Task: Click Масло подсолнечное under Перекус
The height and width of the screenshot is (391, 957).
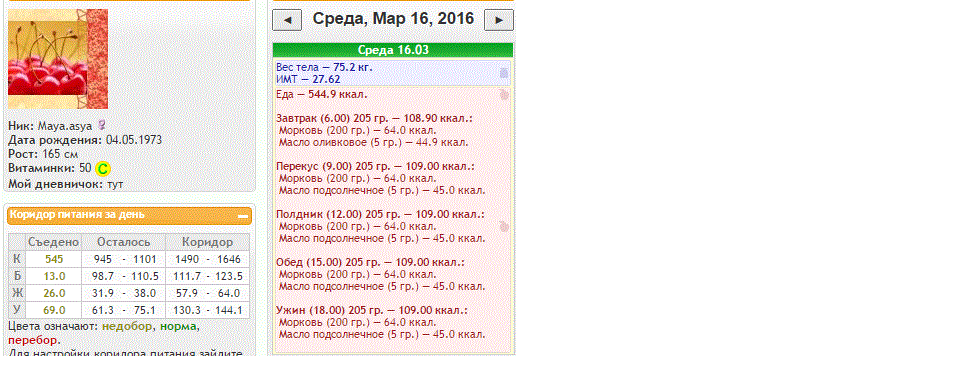Action: click(382, 190)
